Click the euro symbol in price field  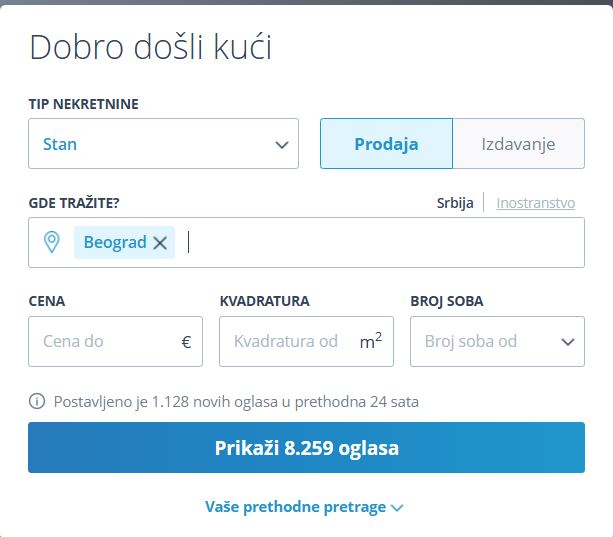pos(186,342)
